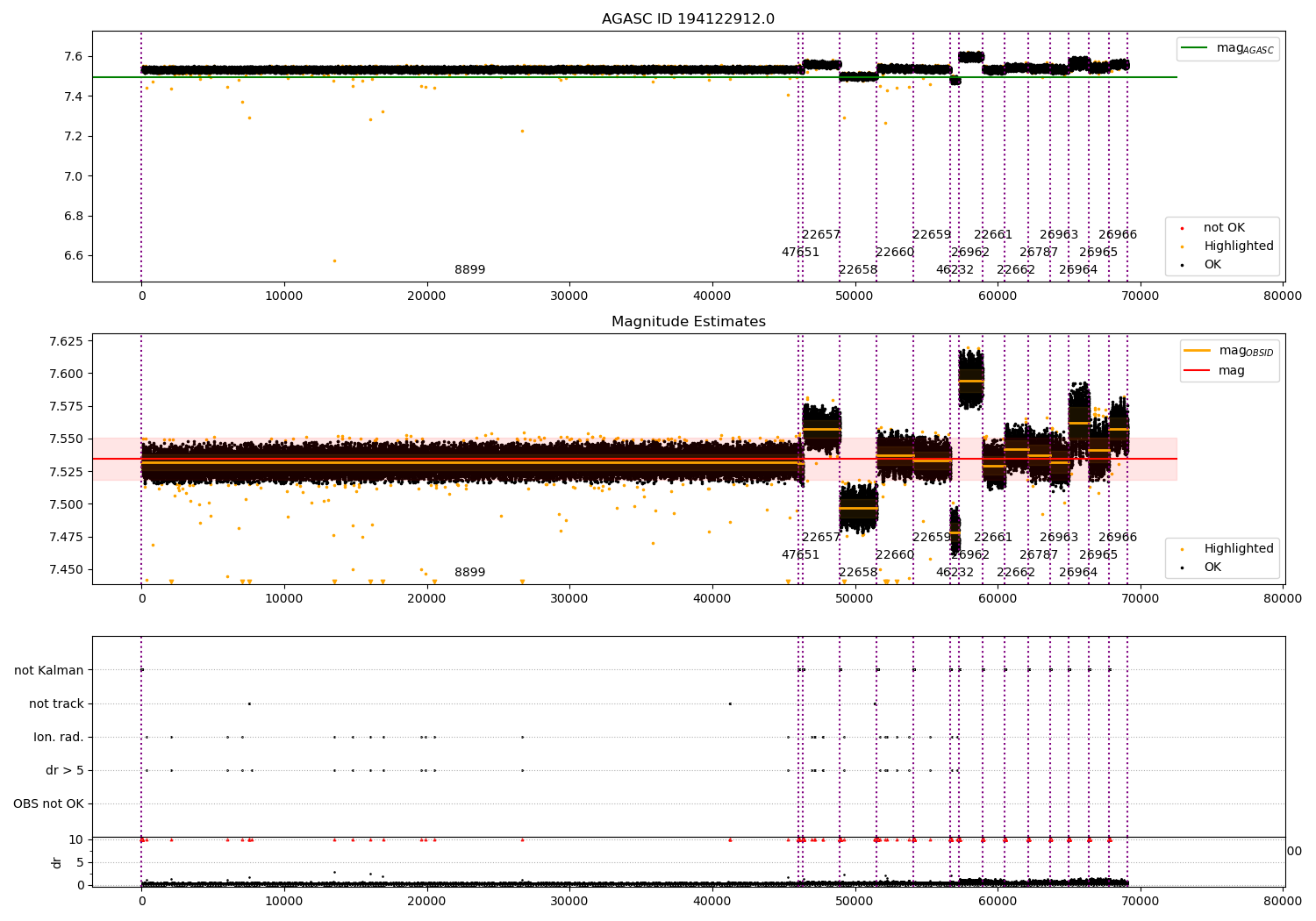Click the title 'AGASC ID 194122912.0'
Image resolution: width=1316 pixels, height=921 pixels.
click(688, 19)
